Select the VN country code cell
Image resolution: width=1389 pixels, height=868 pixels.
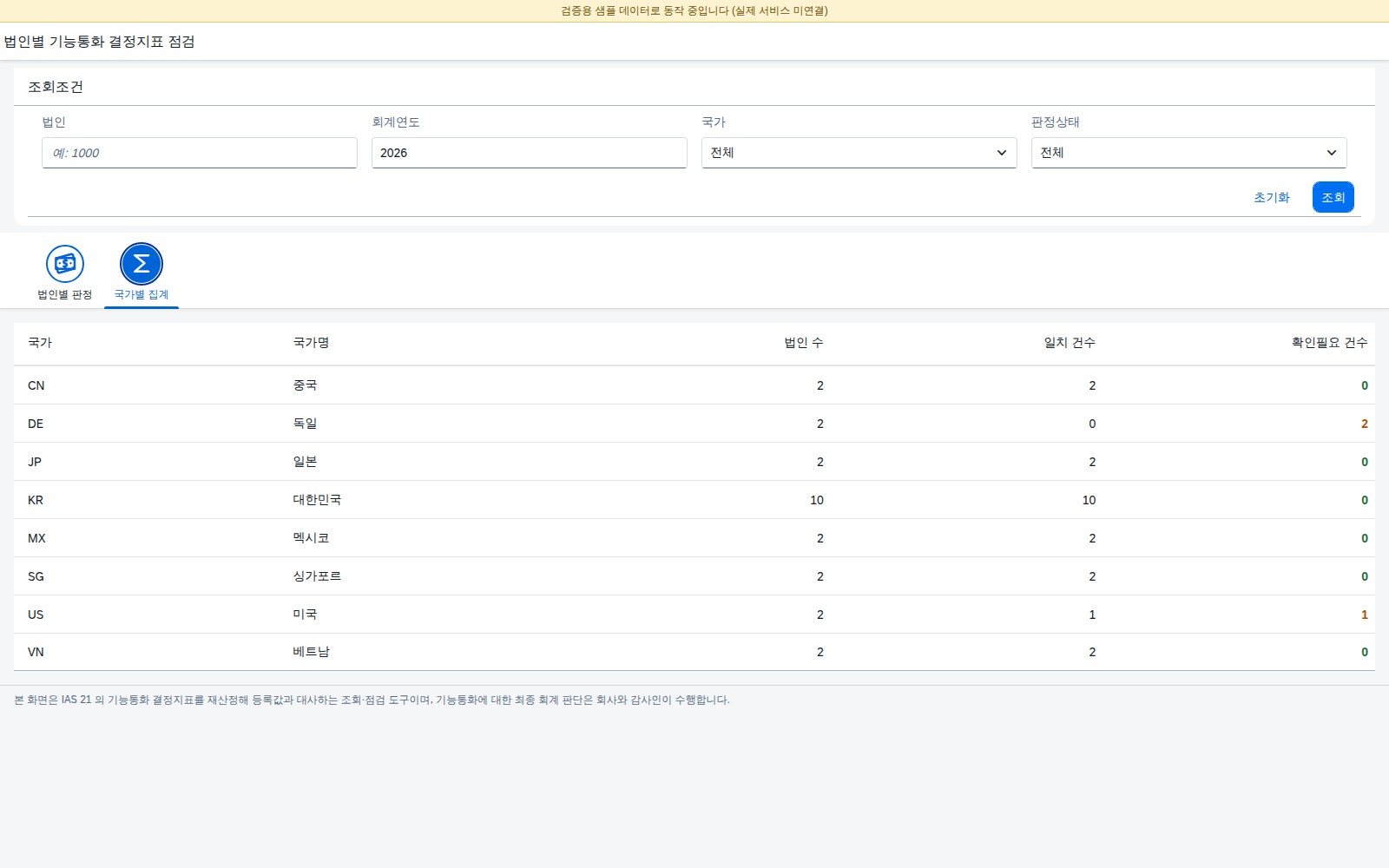[x=36, y=652]
